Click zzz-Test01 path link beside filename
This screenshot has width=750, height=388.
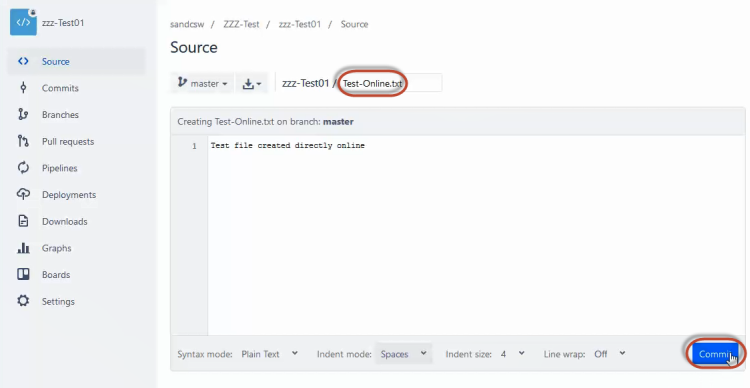tap(305, 83)
